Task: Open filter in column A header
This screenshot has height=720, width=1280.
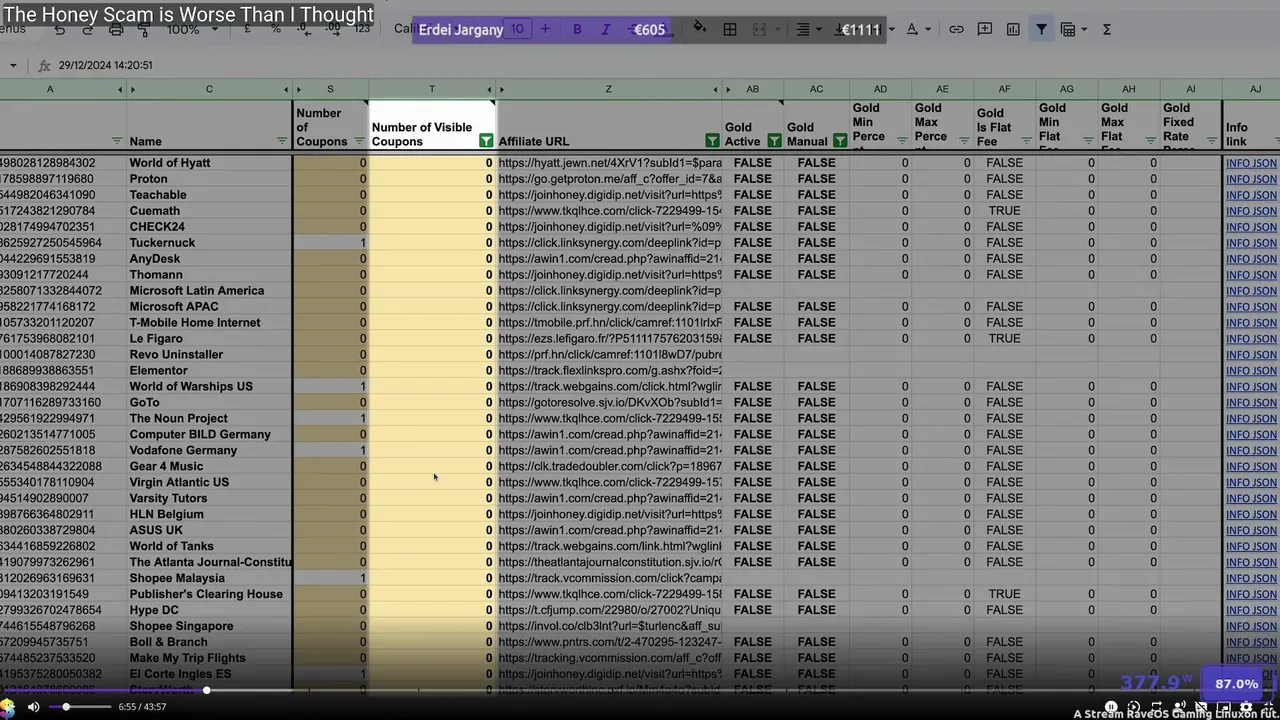Action: pyautogui.click(x=116, y=141)
